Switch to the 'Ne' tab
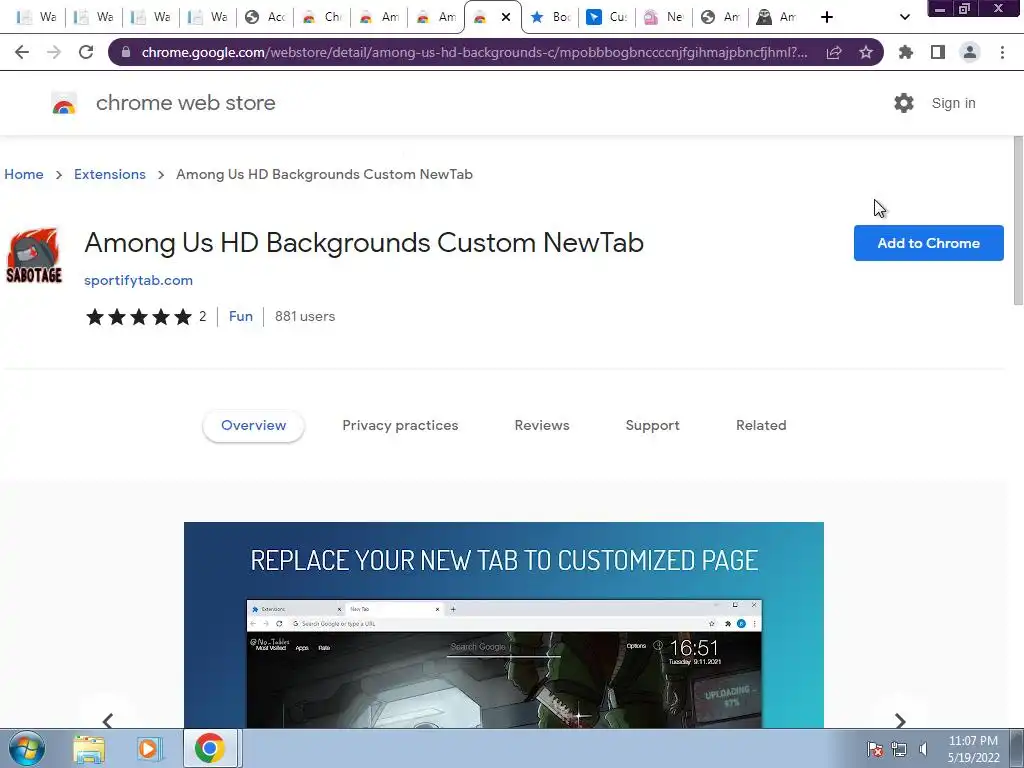This screenshot has width=1024, height=768. click(664, 17)
